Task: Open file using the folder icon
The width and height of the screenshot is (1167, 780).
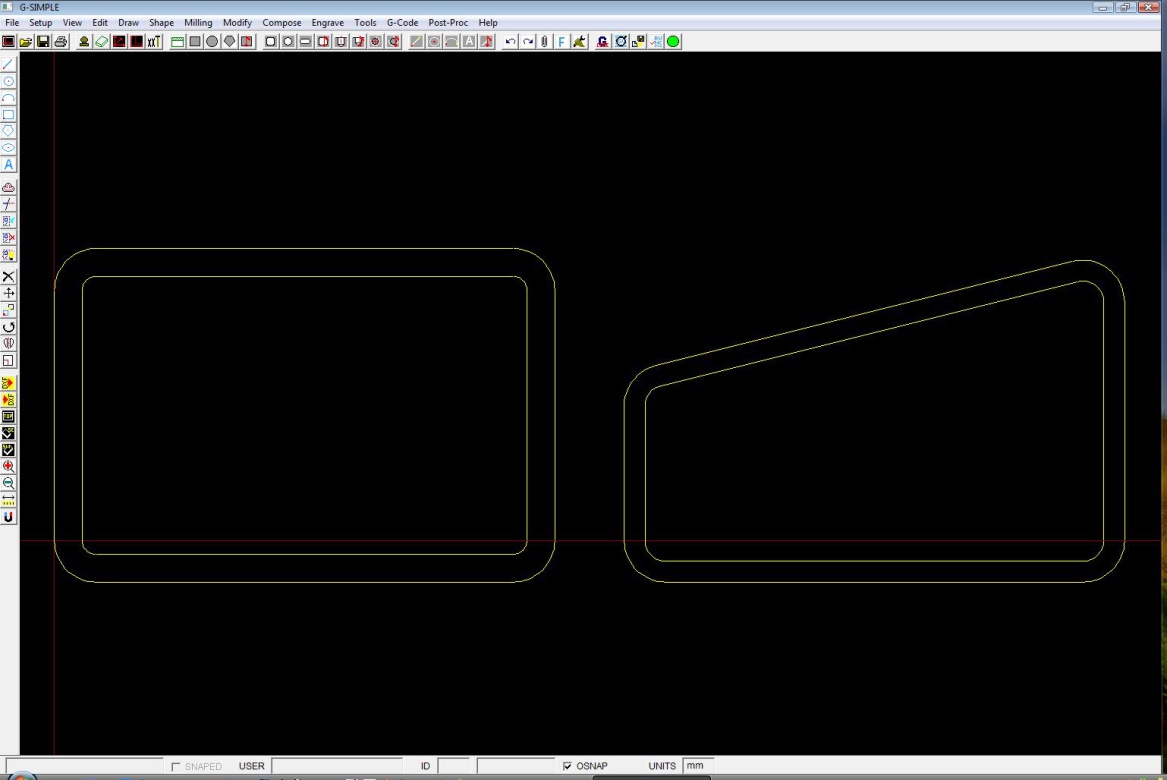Action: [x=26, y=42]
